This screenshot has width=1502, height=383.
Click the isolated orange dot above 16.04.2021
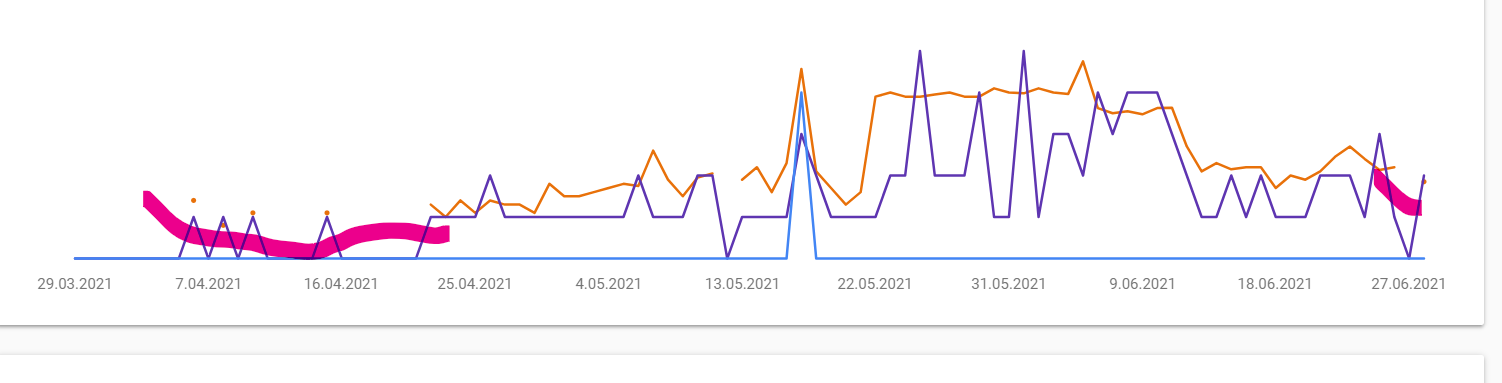click(327, 212)
